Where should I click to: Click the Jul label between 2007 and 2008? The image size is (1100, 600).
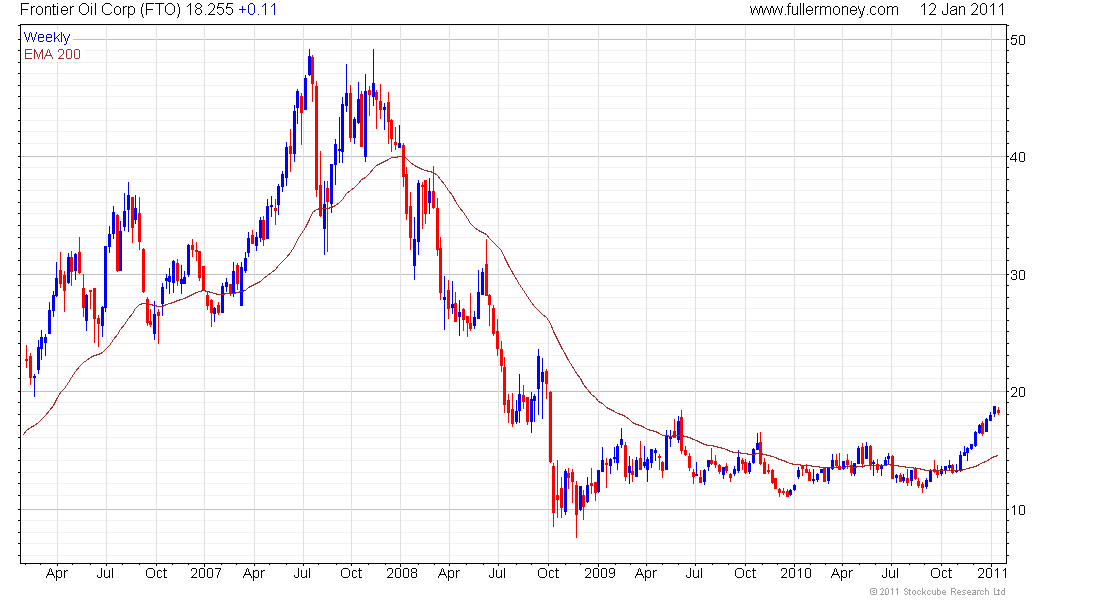tap(302, 573)
